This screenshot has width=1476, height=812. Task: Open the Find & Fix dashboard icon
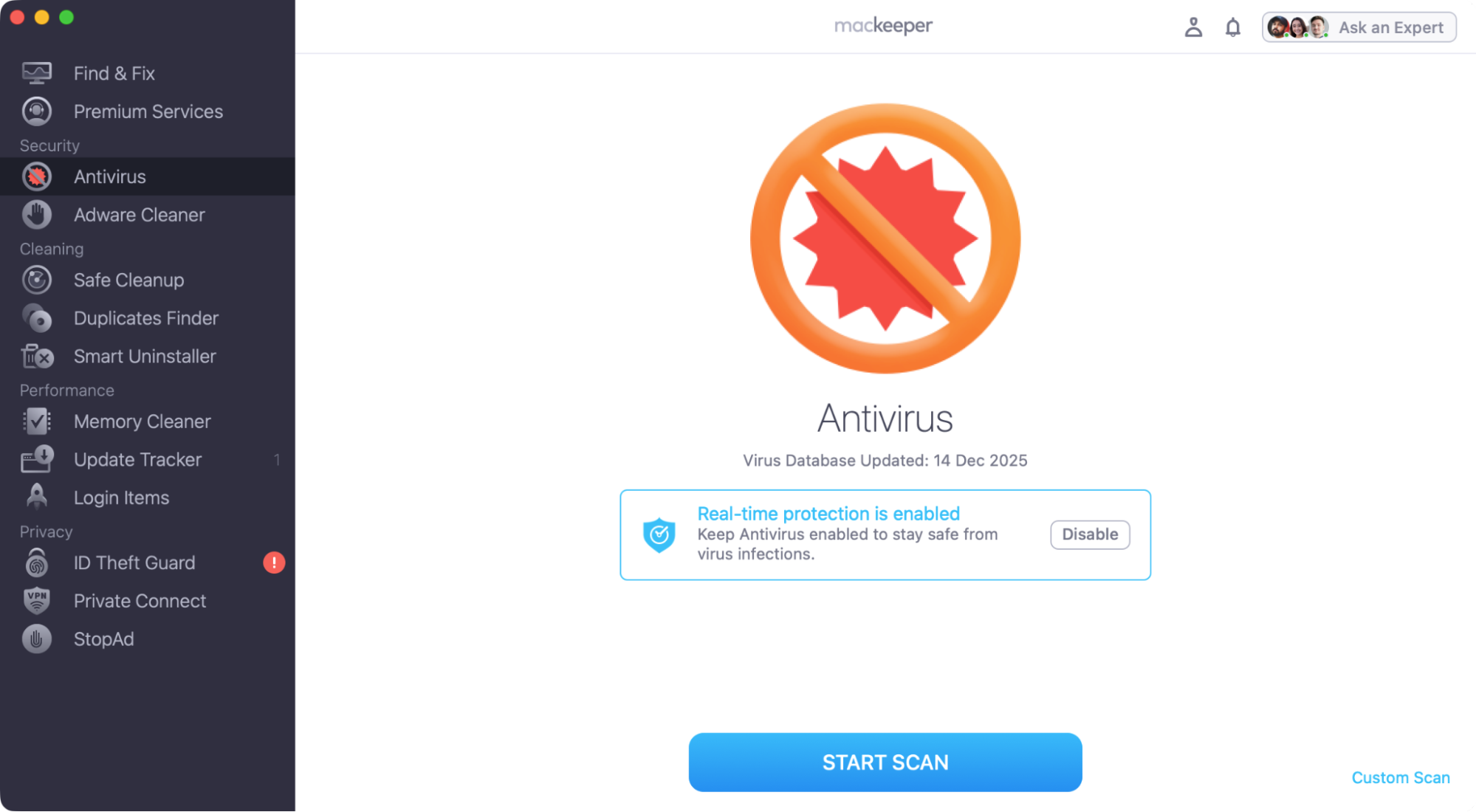[x=35, y=72]
